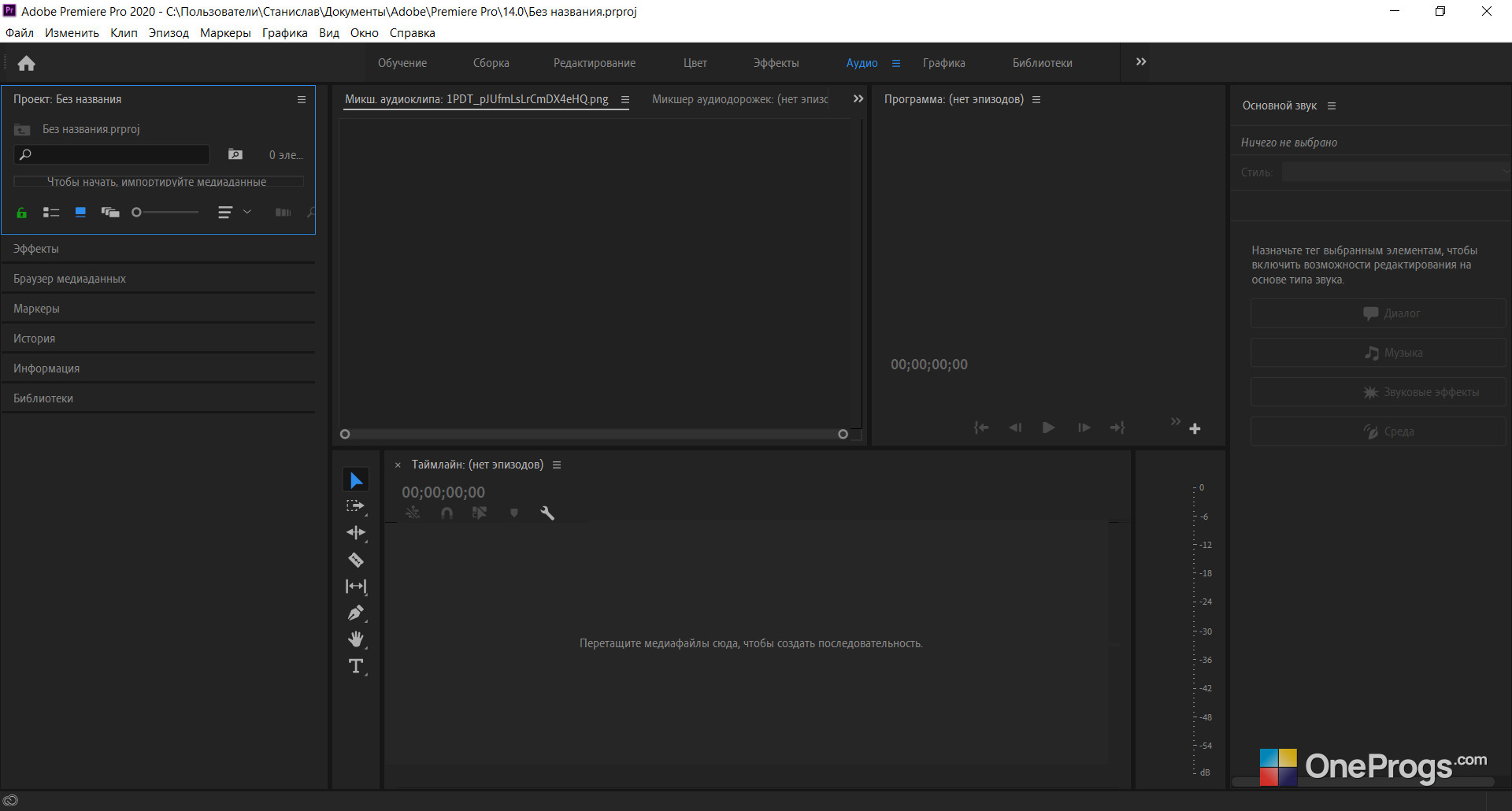This screenshot has width=1512, height=811.
Task: Open the Основной звук panel menu
Action: click(1332, 106)
